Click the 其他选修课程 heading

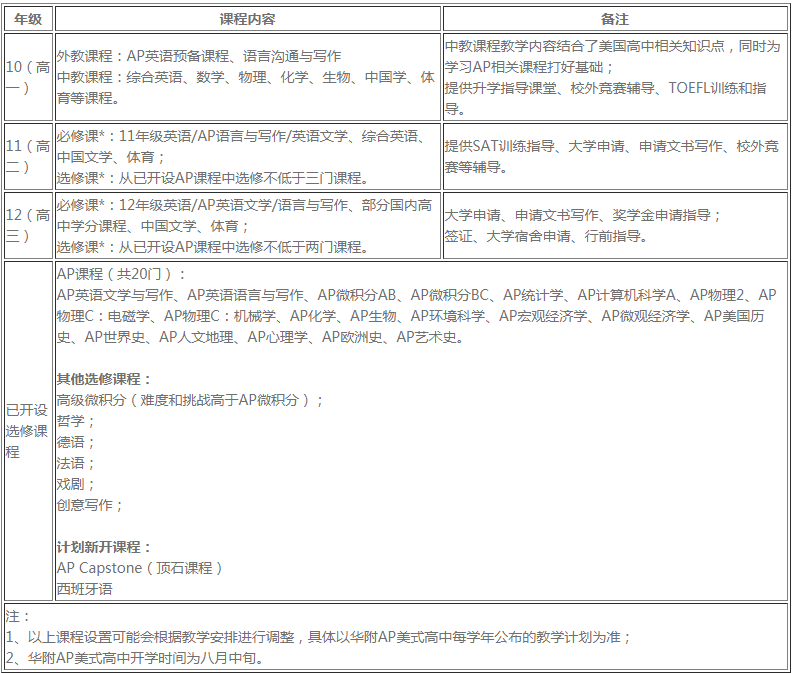click(x=105, y=379)
